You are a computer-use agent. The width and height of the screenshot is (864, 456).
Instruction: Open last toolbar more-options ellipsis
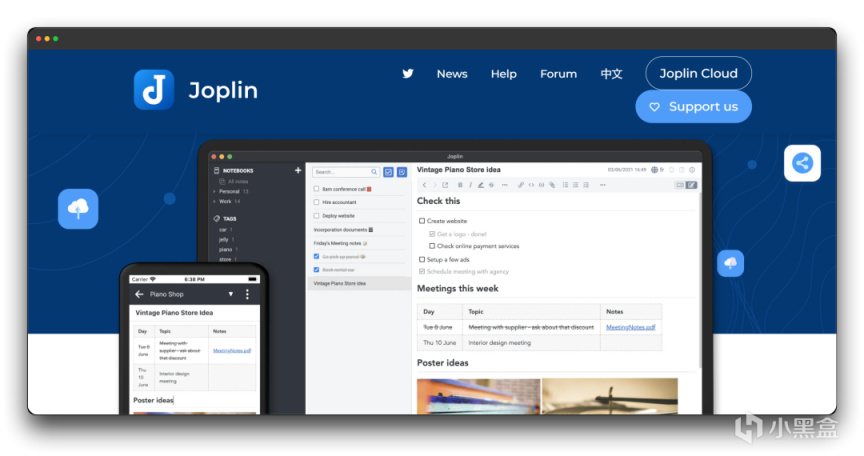coord(603,185)
